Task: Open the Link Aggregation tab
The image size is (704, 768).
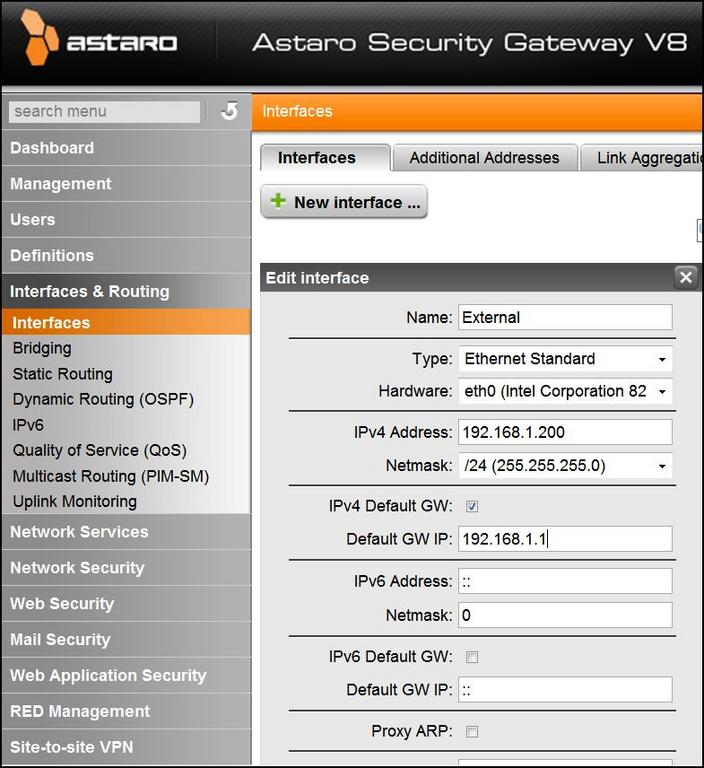Action: [x=644, y=158]
